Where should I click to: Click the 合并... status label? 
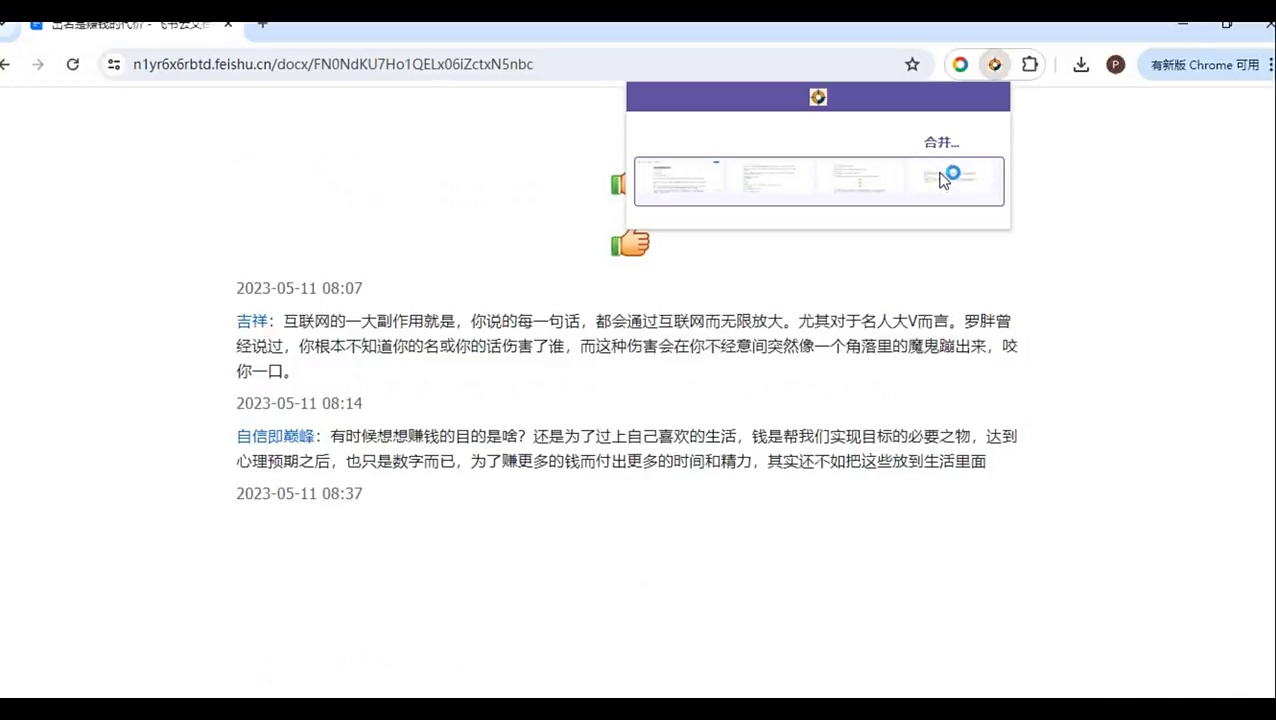(x=941, y=142)
